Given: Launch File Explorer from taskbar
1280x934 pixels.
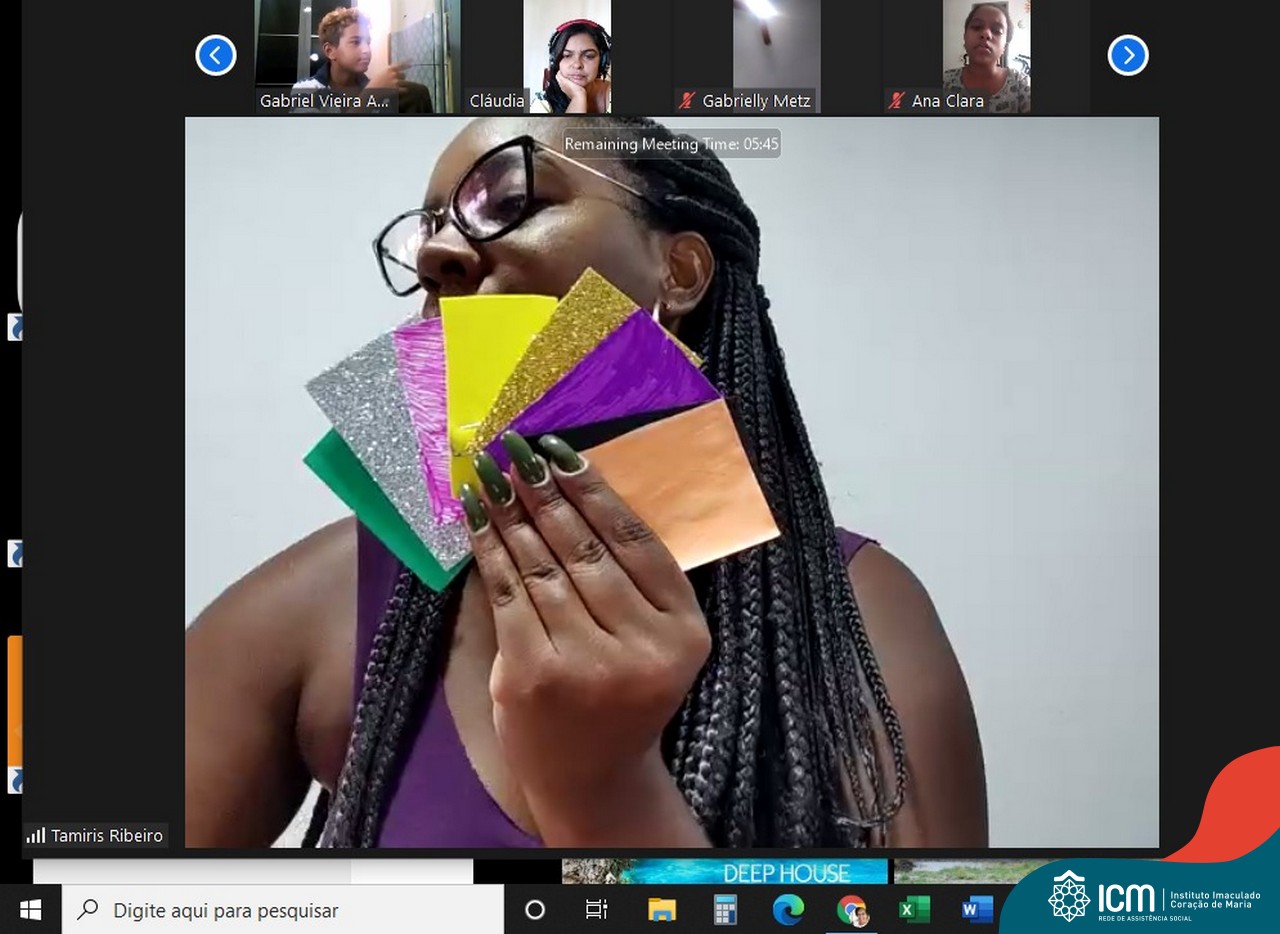Looking at the screenshot, I should [x=662, y=910].
